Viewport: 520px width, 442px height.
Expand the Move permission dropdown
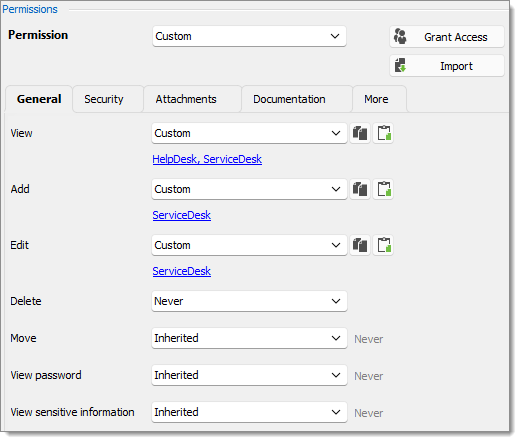tap(249, 338)
